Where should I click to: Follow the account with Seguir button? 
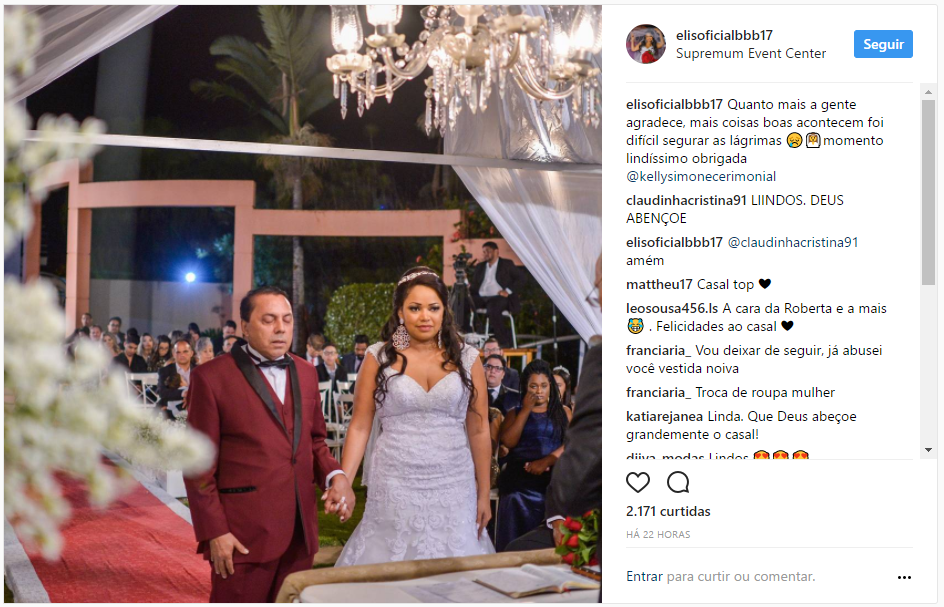883,44
